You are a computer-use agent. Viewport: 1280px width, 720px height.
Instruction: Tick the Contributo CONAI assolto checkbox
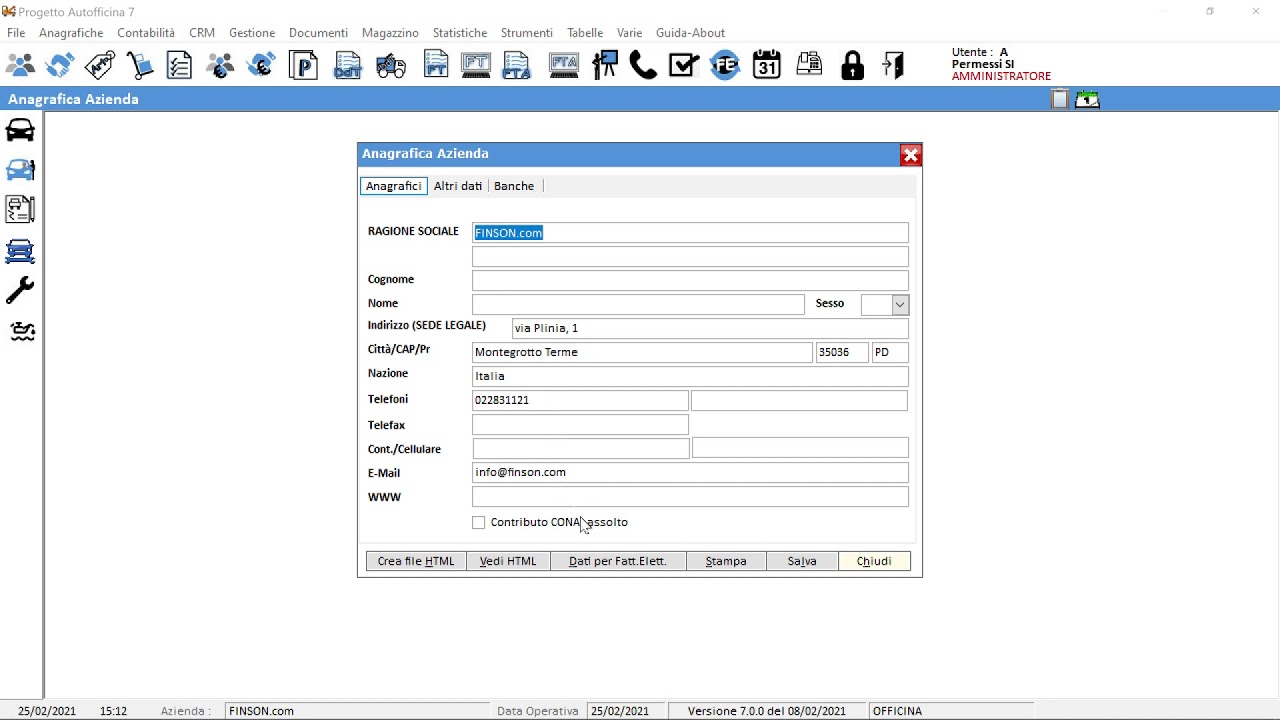(x=479, y=523)
